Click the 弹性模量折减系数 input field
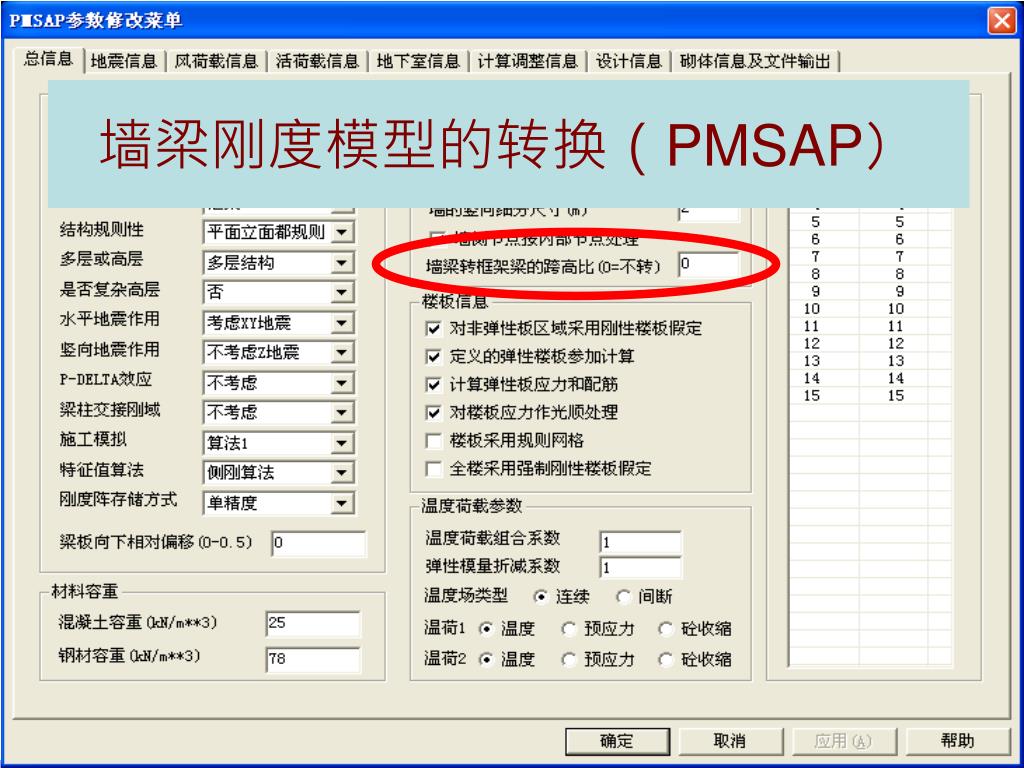Screen dimensions: 1024x768 point(641,568)
